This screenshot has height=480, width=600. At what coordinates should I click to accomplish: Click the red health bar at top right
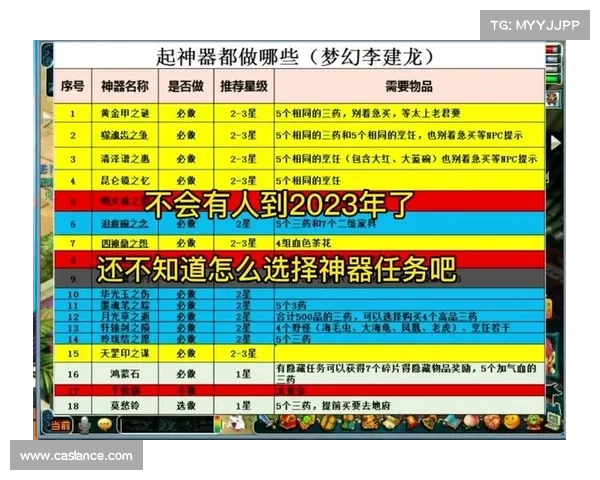tap(553, 50)
